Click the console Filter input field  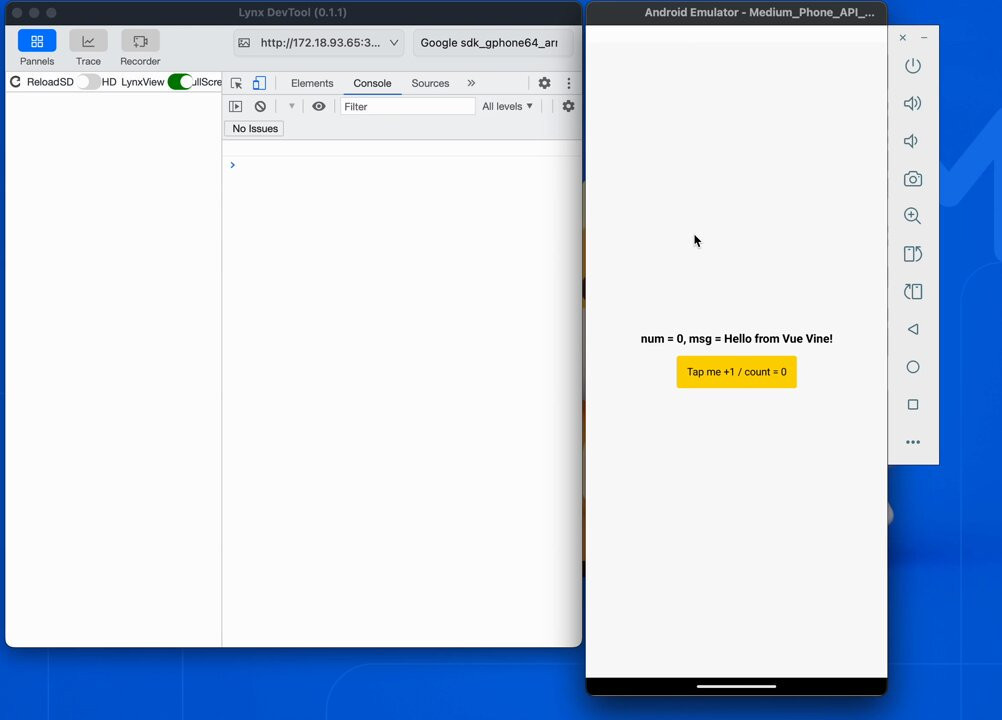[408, 106]
